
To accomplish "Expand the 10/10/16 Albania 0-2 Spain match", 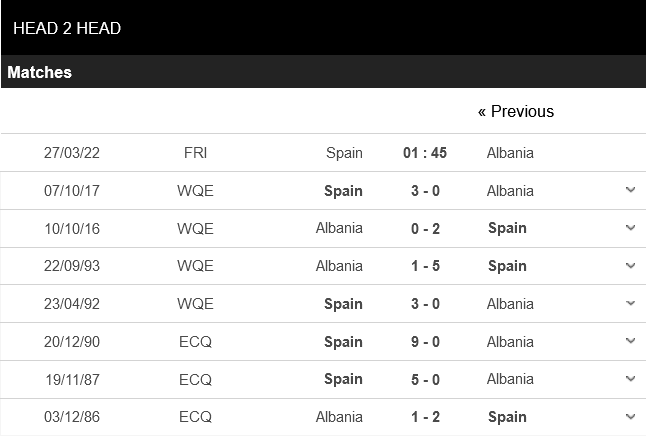I will click(630, 228).
